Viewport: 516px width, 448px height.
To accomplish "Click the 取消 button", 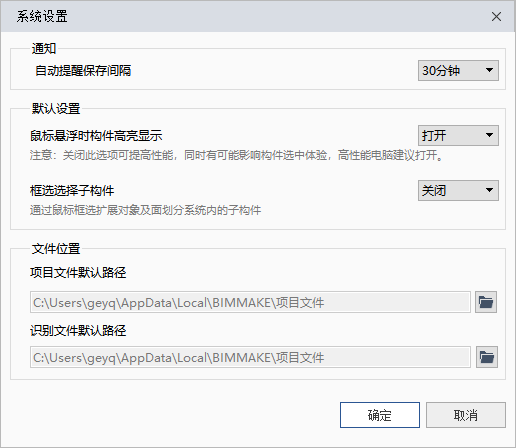I will point(466,415).
